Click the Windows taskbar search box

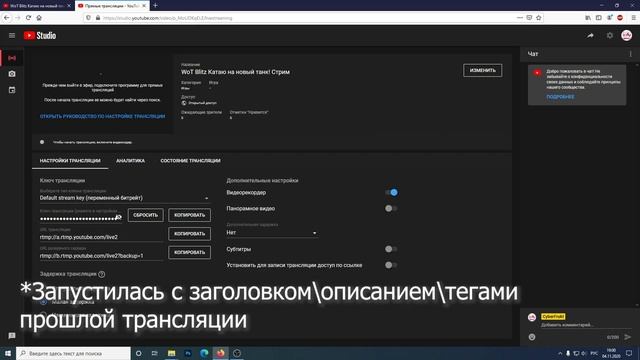point(73,353)
